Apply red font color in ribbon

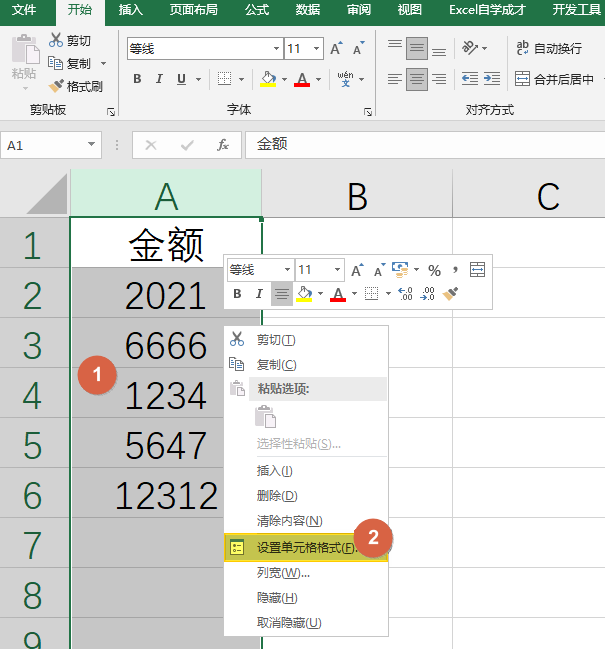click(302, 79)
